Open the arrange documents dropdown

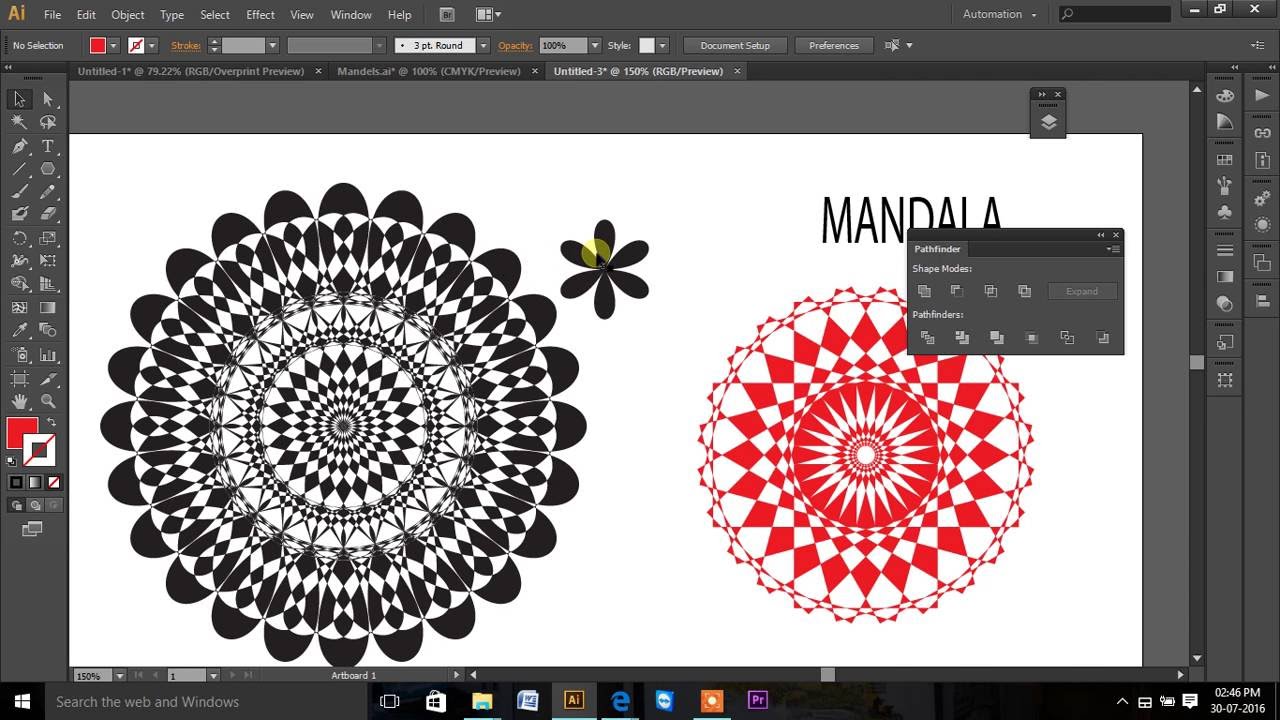coord(489,15)
